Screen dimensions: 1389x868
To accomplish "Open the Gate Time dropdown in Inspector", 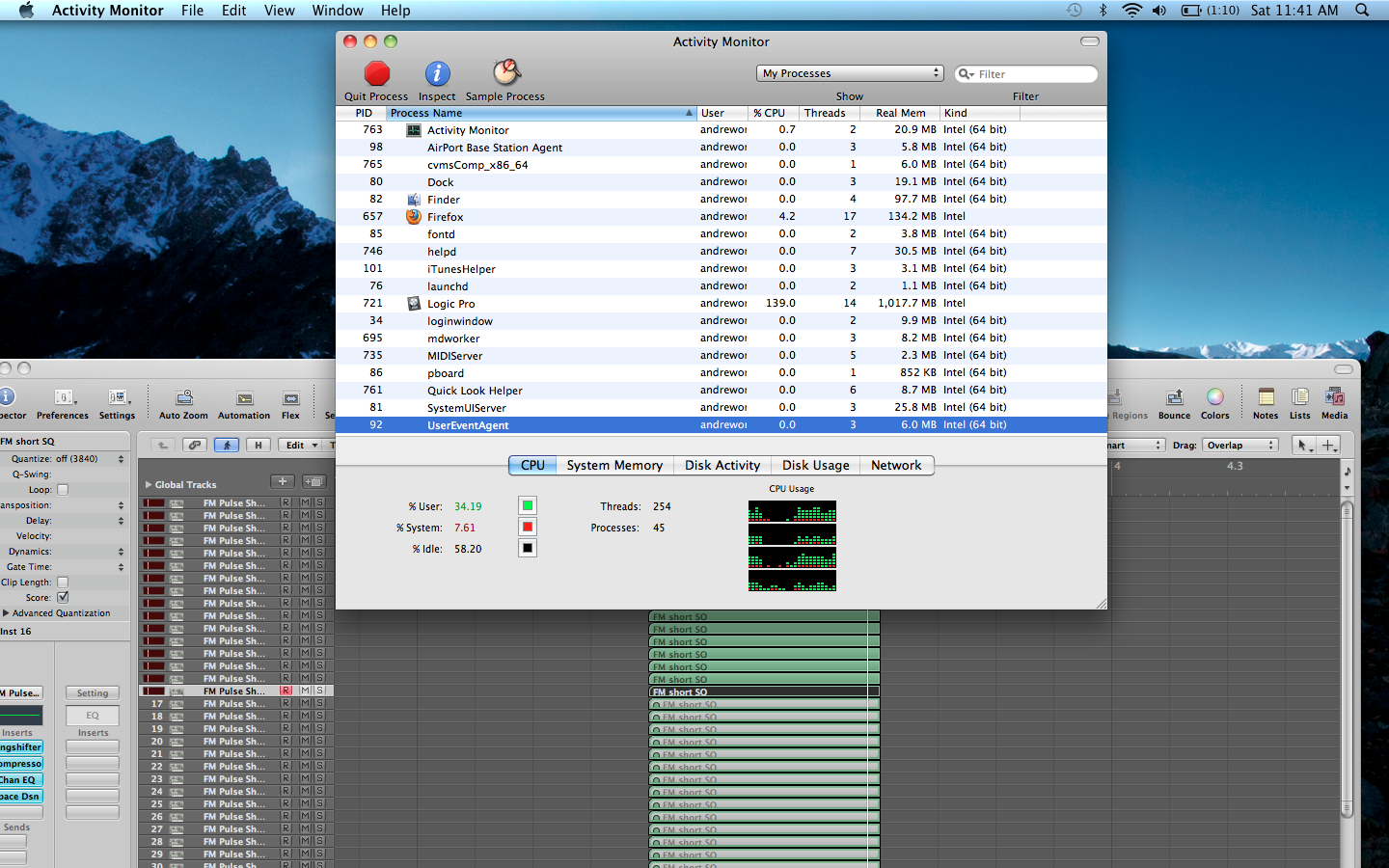I will pos(121,567).
